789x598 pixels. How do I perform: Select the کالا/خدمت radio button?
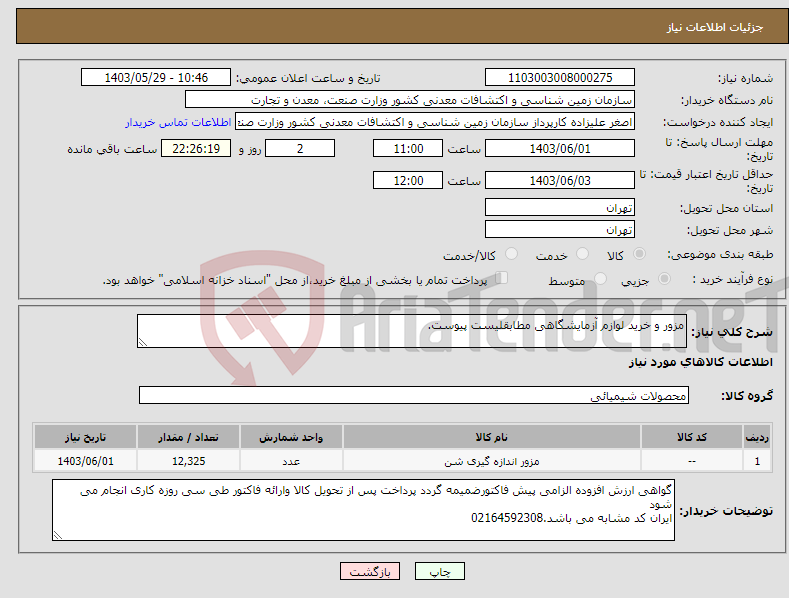(511, 254)
